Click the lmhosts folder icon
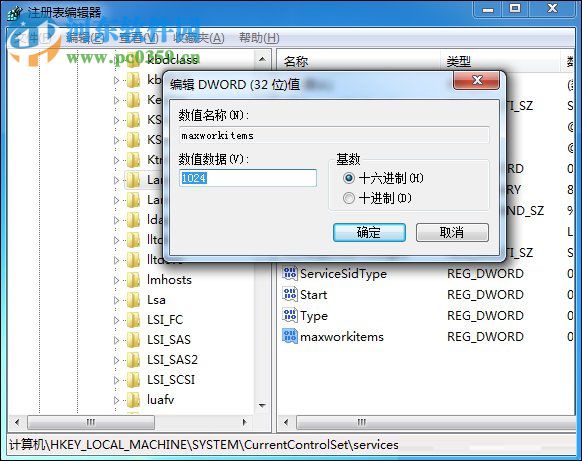The height and width of the screenshot is (461, 582). tap(133, 280)
